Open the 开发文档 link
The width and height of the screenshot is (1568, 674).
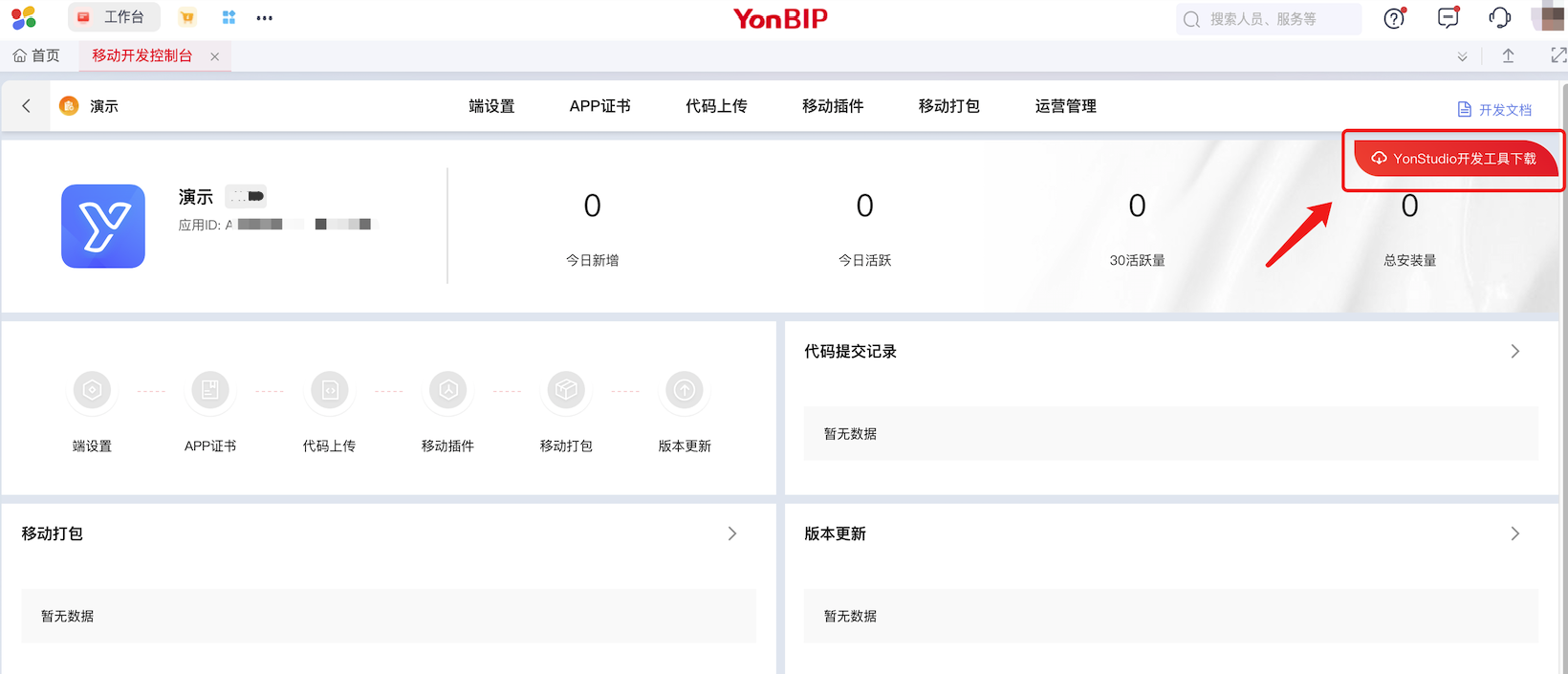click(1494, 110)
